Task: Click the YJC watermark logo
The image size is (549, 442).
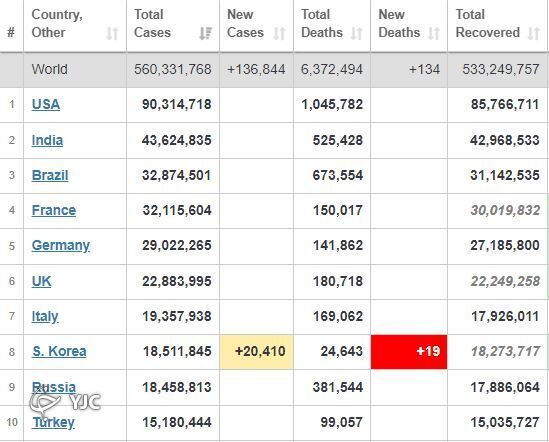Action: 65,402
